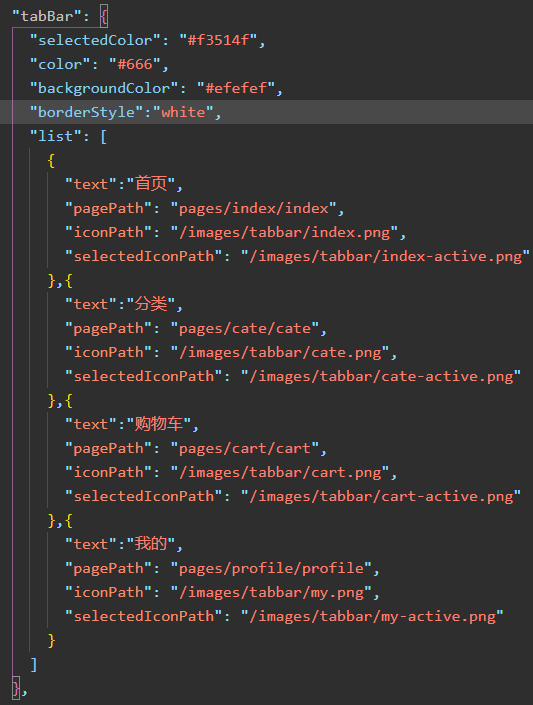Click the "/images/tabbar/cate.png" value
The width and height of the screenshot is (533, 705).
(x=280, y=352)
